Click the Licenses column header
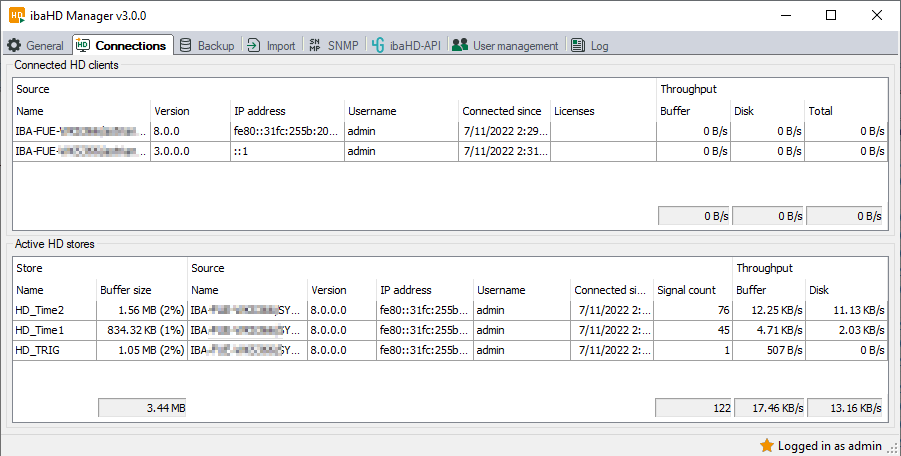Image resolution: width=901 pixels, height=456 pixels. pyautogui.click(x=574, y=111)
